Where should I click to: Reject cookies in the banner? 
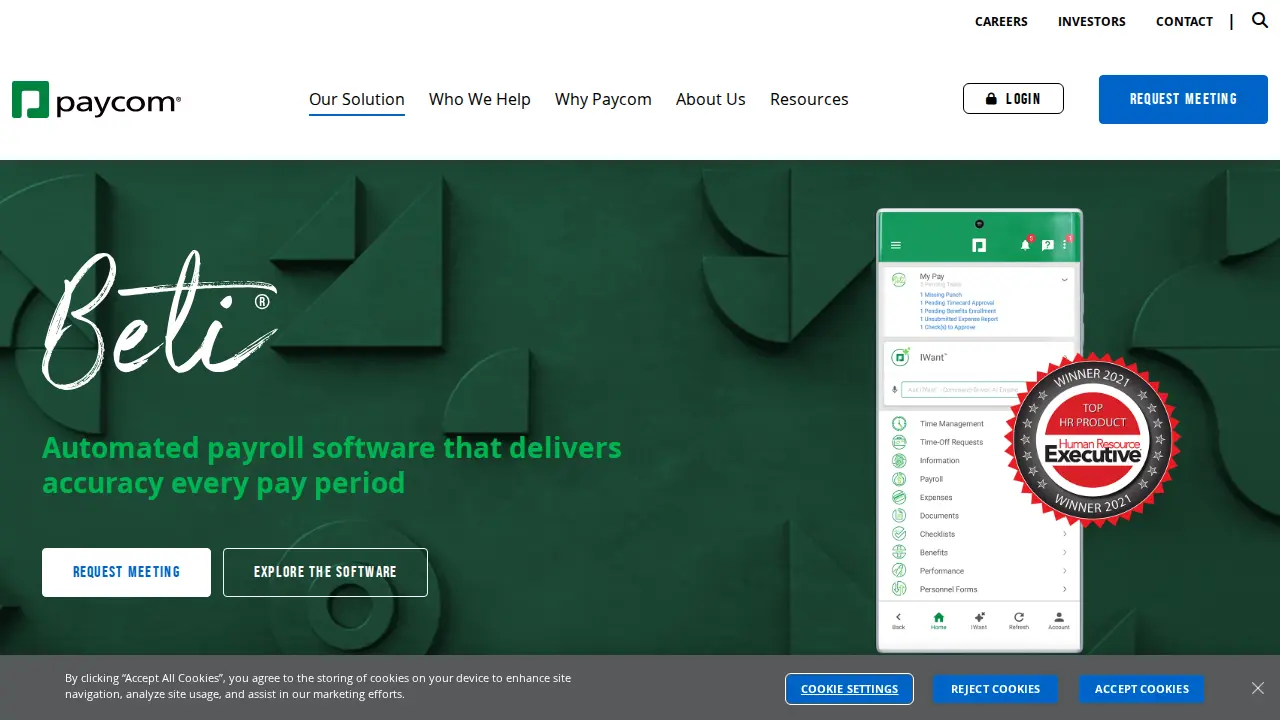pos(995,689)
